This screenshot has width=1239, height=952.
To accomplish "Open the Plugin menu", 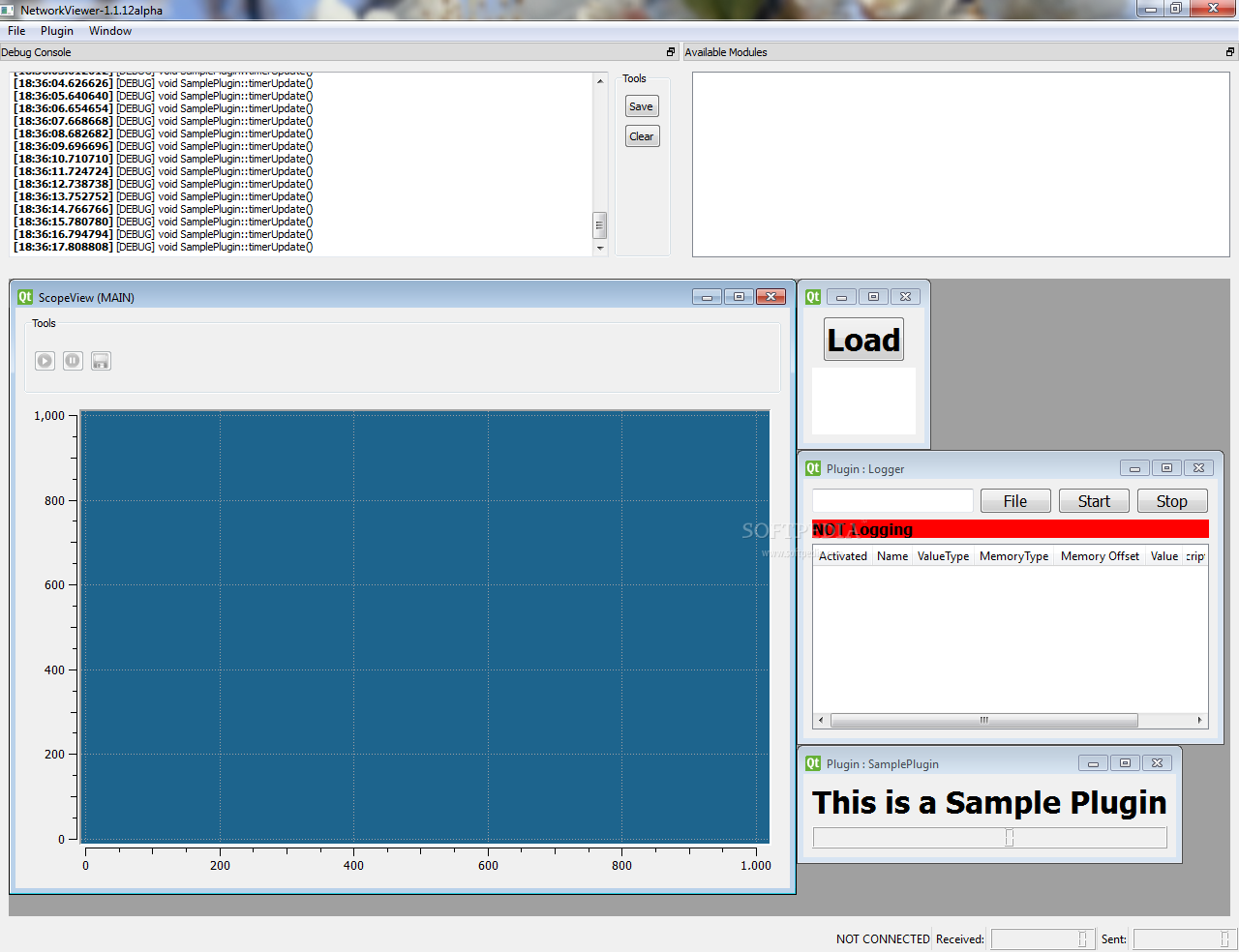I will coord(57,31).
